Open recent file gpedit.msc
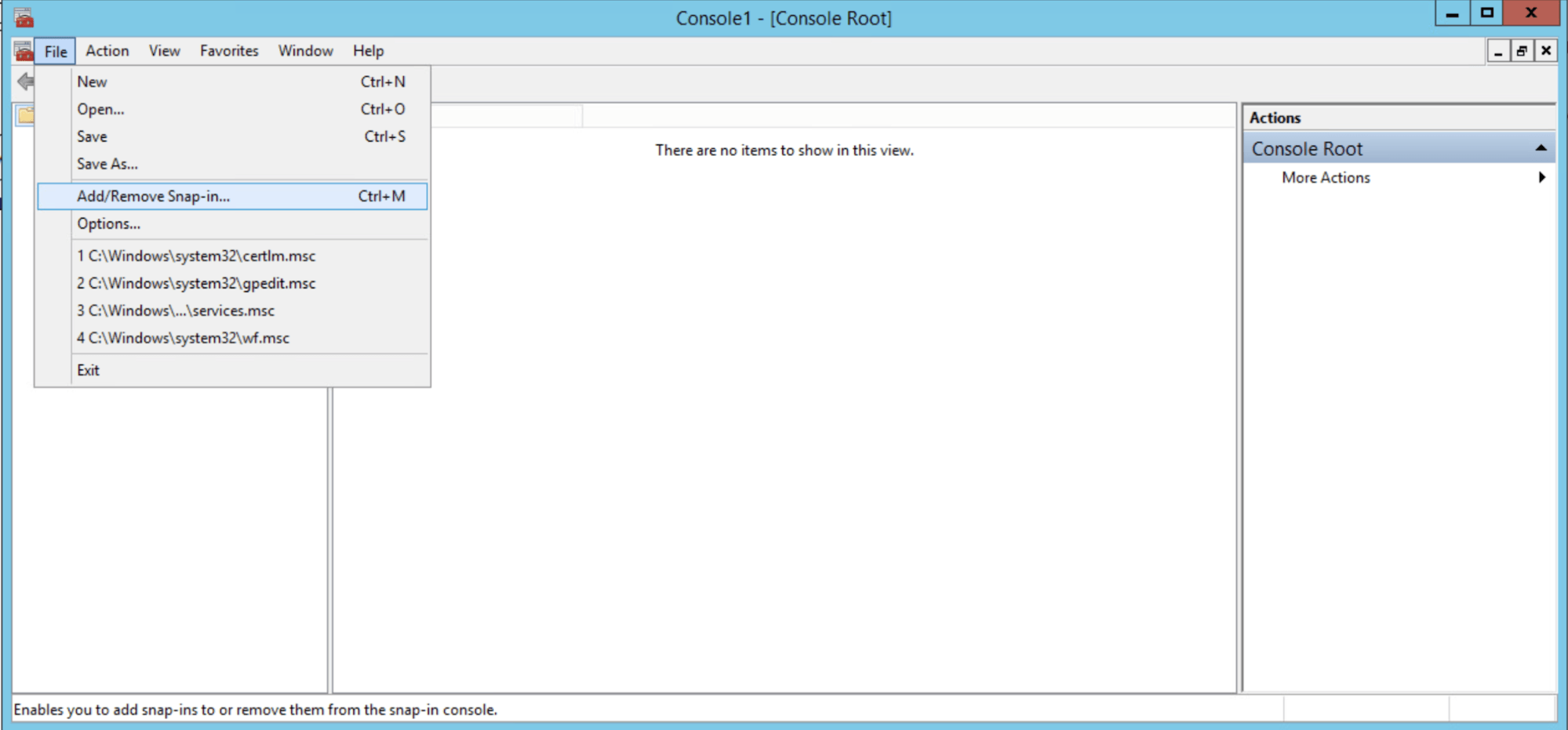 (x=196, y=283)
